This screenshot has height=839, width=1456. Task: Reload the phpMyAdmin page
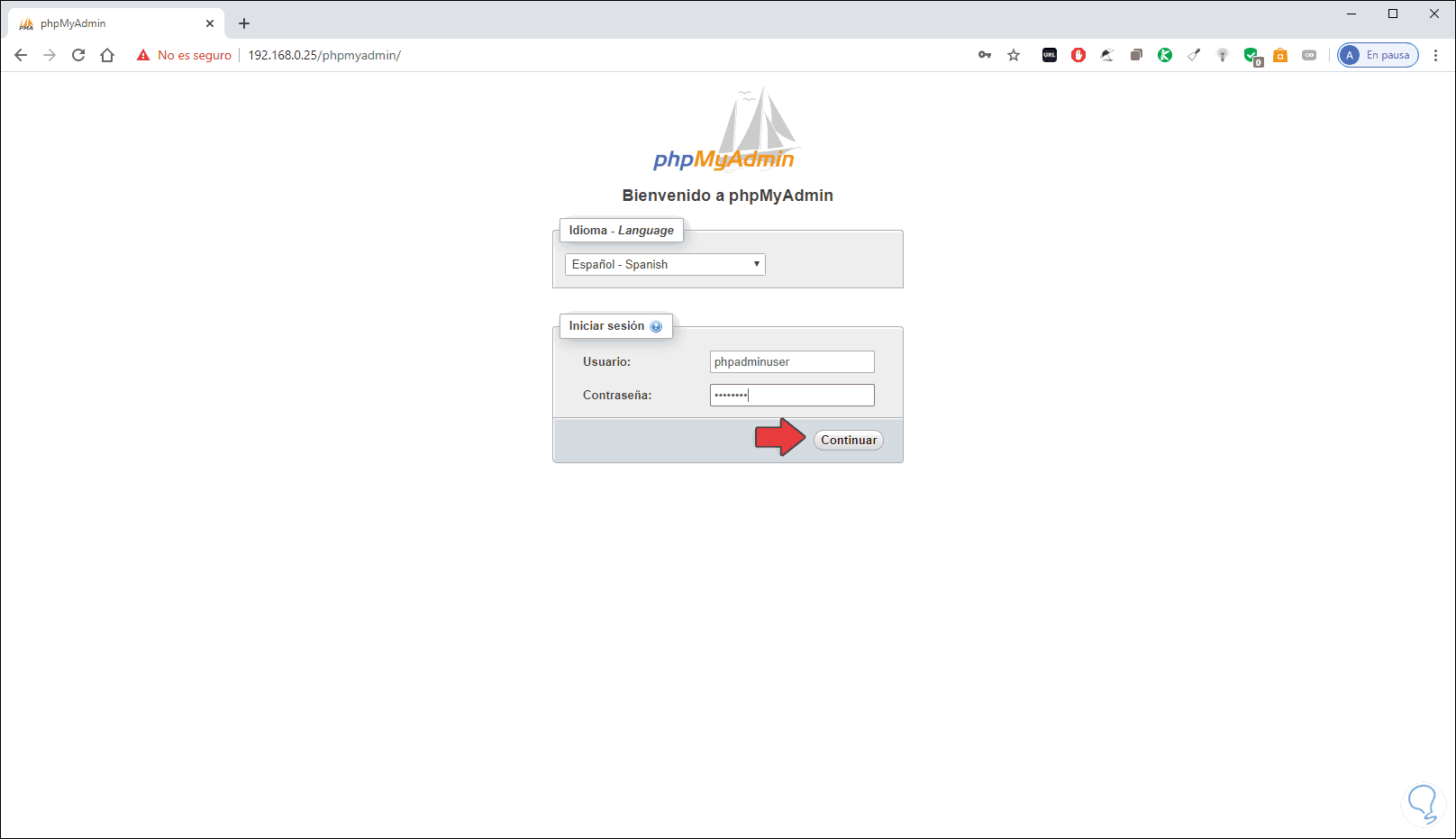78,55
